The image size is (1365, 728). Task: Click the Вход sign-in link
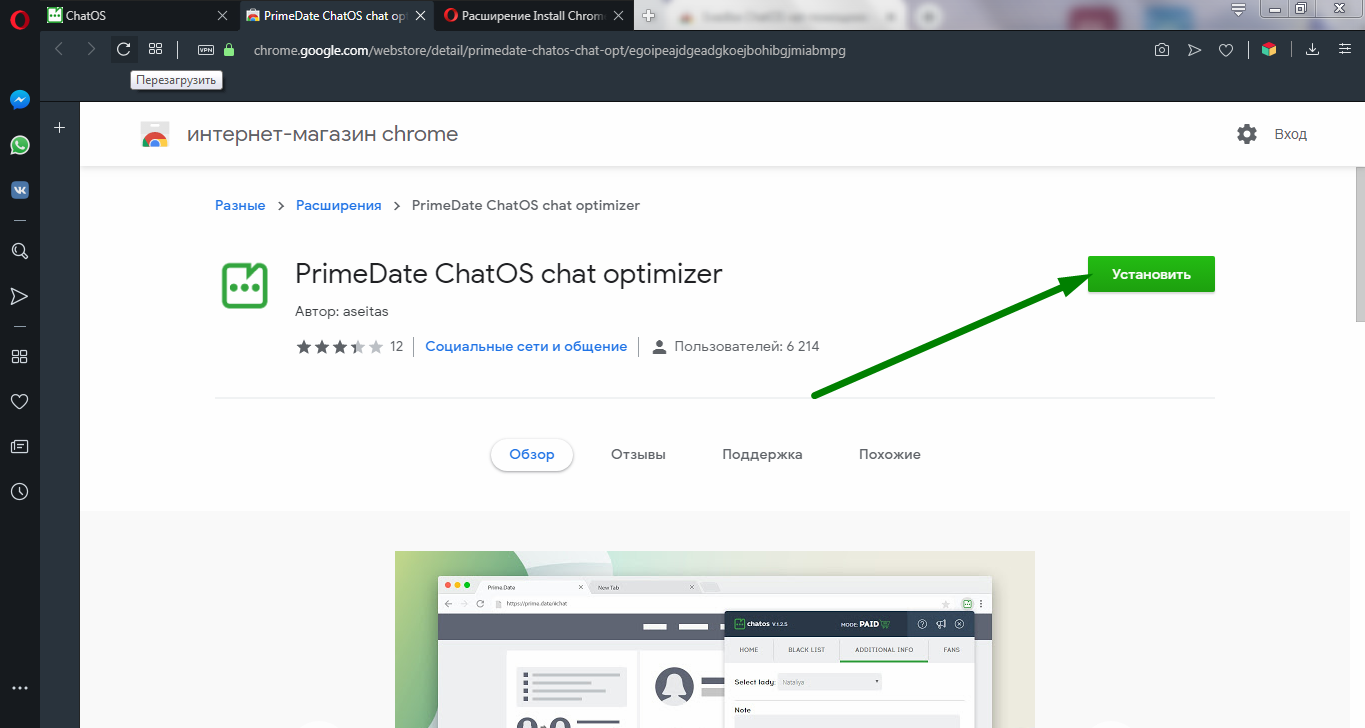coord(1290,134)
